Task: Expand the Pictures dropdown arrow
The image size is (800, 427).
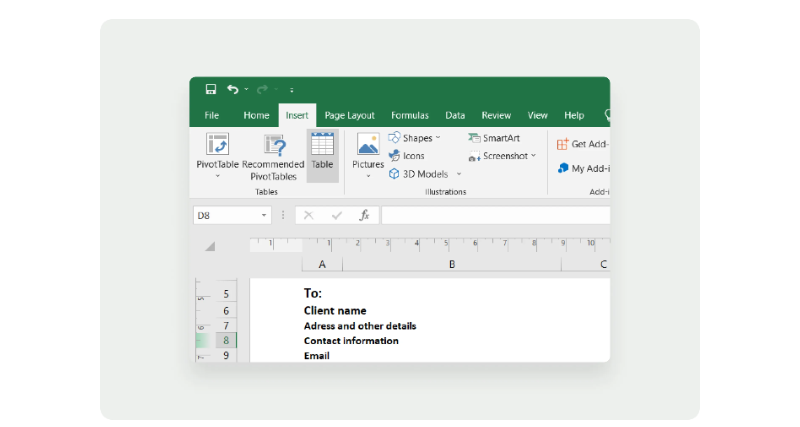Action: [368, 177]
